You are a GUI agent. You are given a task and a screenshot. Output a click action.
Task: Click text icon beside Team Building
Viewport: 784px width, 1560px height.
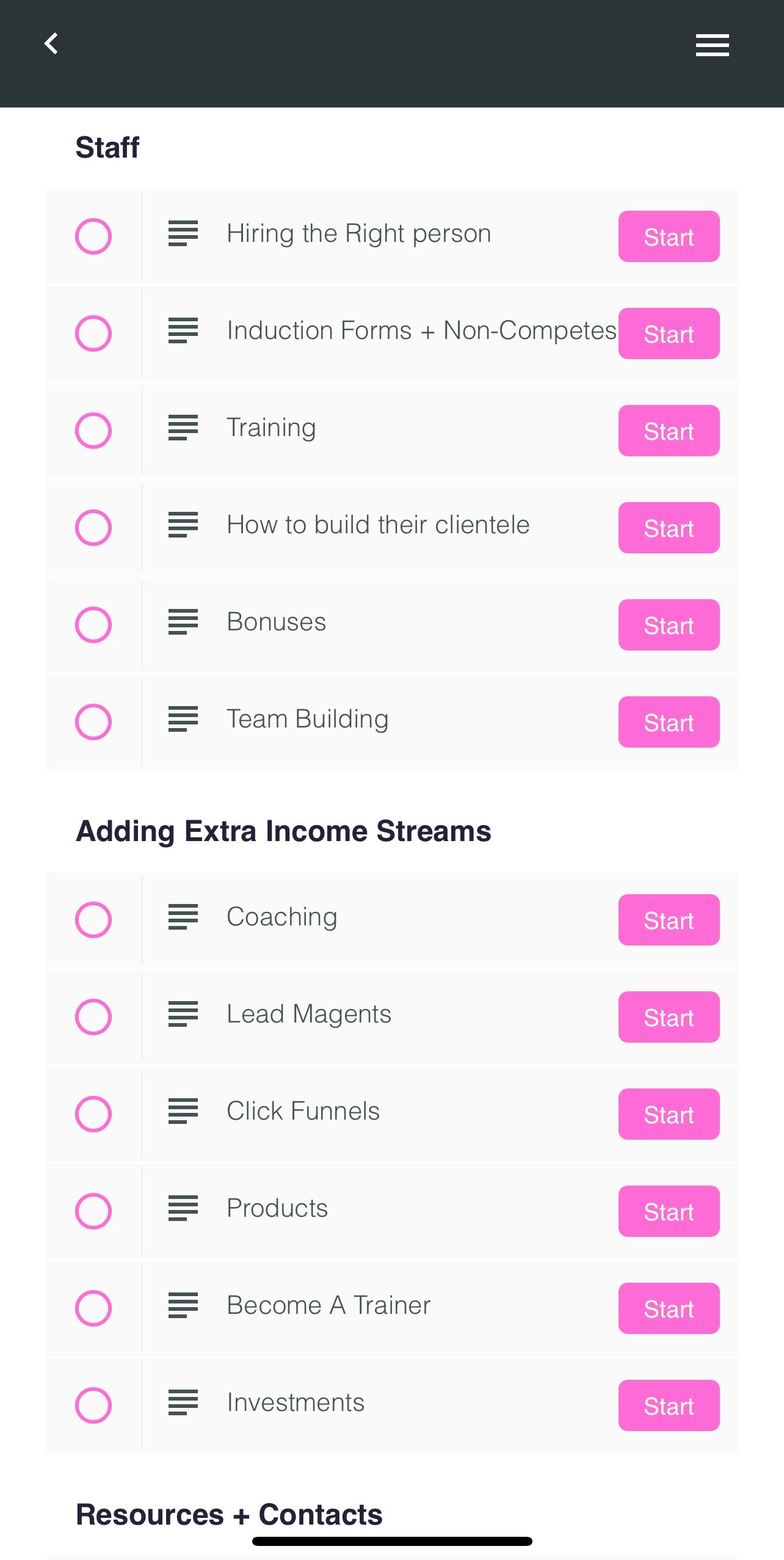[x=183, y=719]
